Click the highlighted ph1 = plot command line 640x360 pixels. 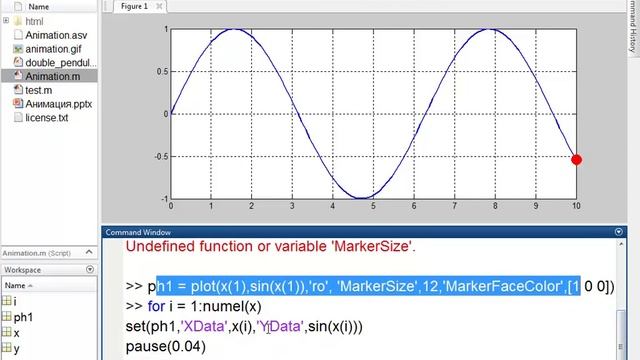pos(370,286)
